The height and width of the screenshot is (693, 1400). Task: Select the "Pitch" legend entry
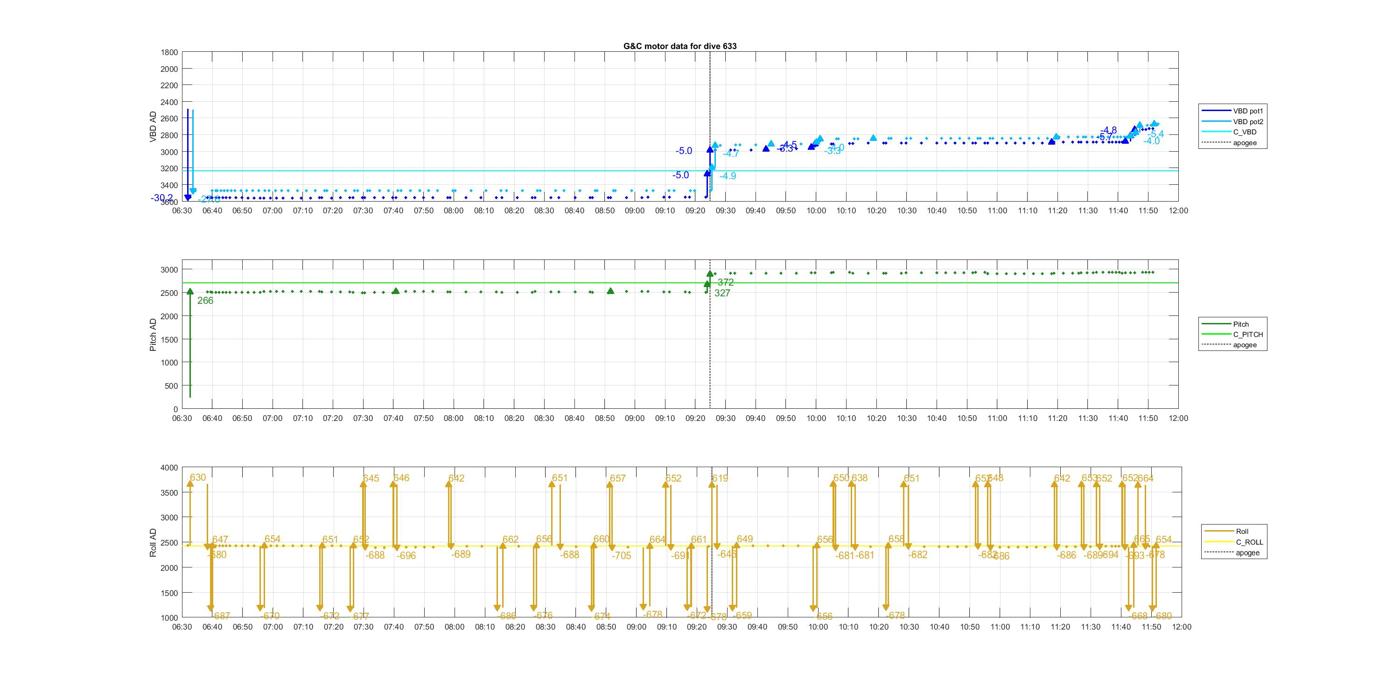[x=1241, y=324]
